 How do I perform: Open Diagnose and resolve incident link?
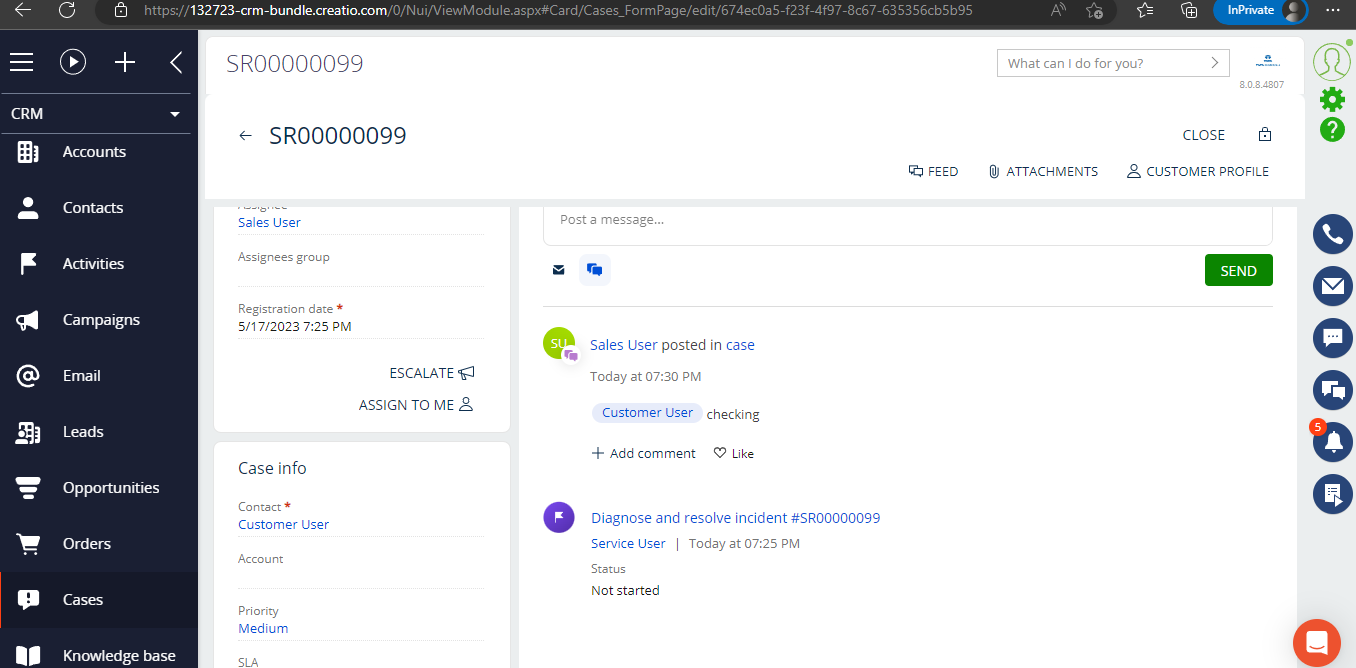click(x=735, y=518)
